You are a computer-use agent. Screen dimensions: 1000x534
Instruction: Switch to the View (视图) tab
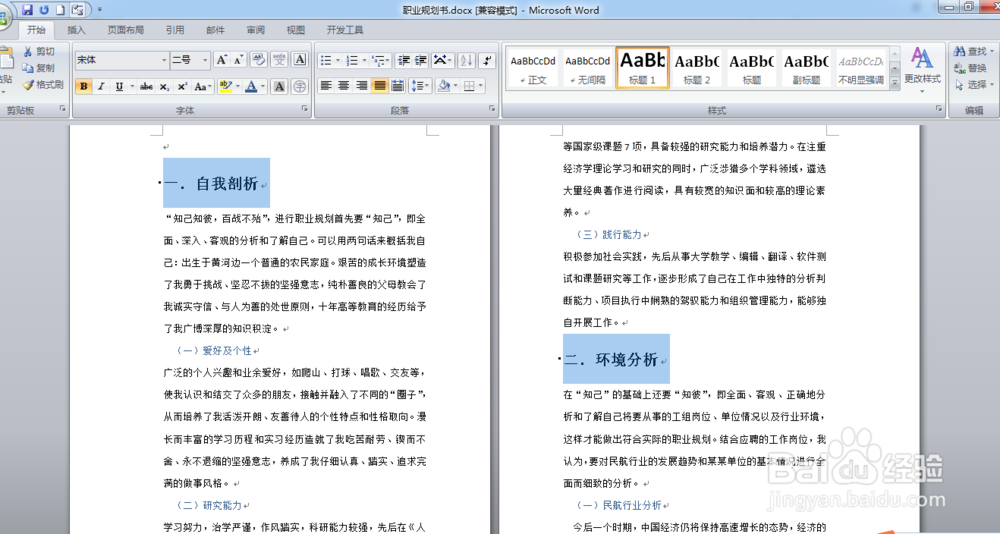tap(296, 30)
